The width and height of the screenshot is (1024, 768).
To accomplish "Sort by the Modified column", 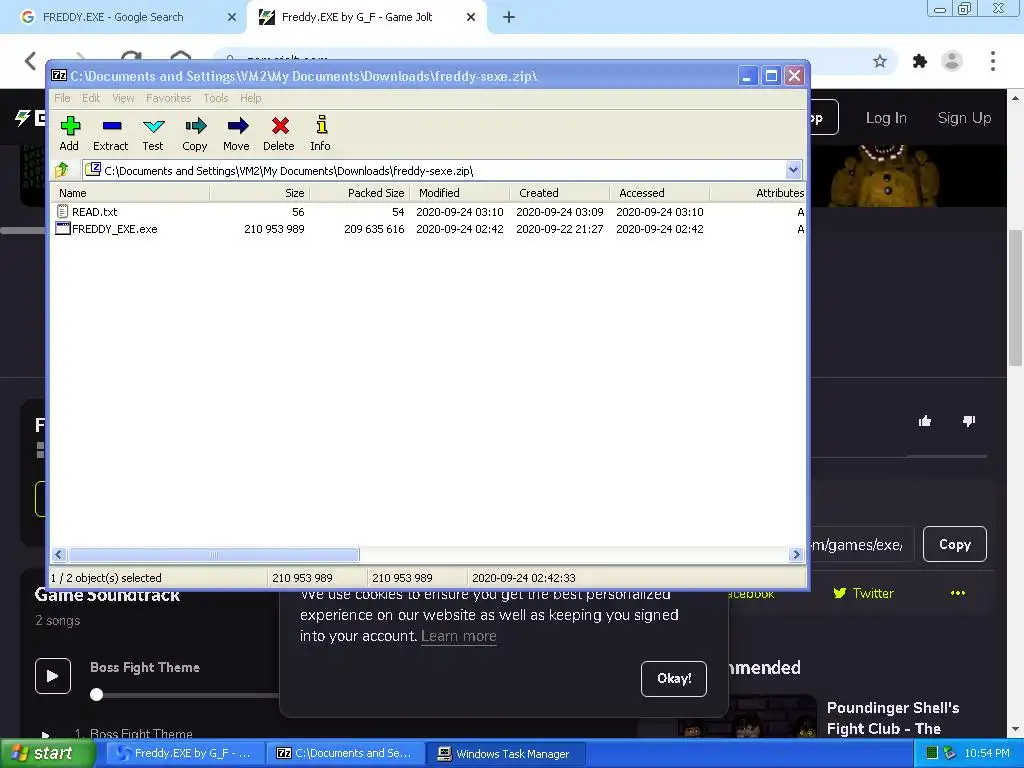I will (x=460, y=193).
